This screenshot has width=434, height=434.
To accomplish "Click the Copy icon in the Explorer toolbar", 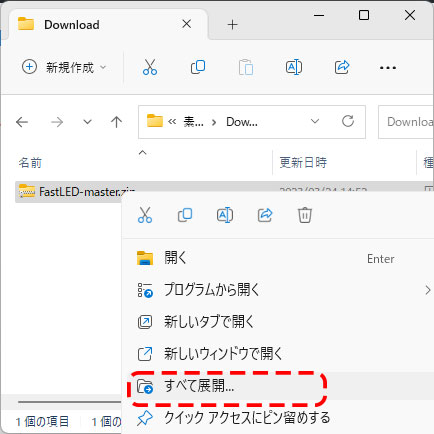I will 198,67.
